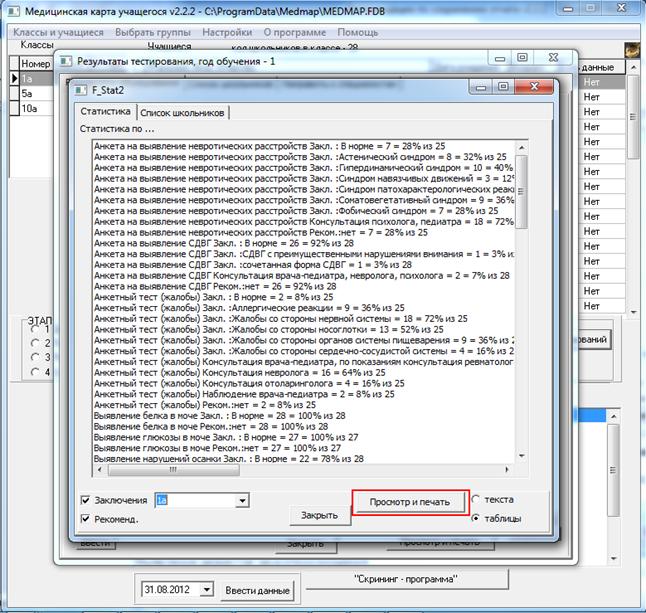Click the Медицинская карта учащегося app icon
The height and width of the screenshot is (613, 646).
point(10,11)
